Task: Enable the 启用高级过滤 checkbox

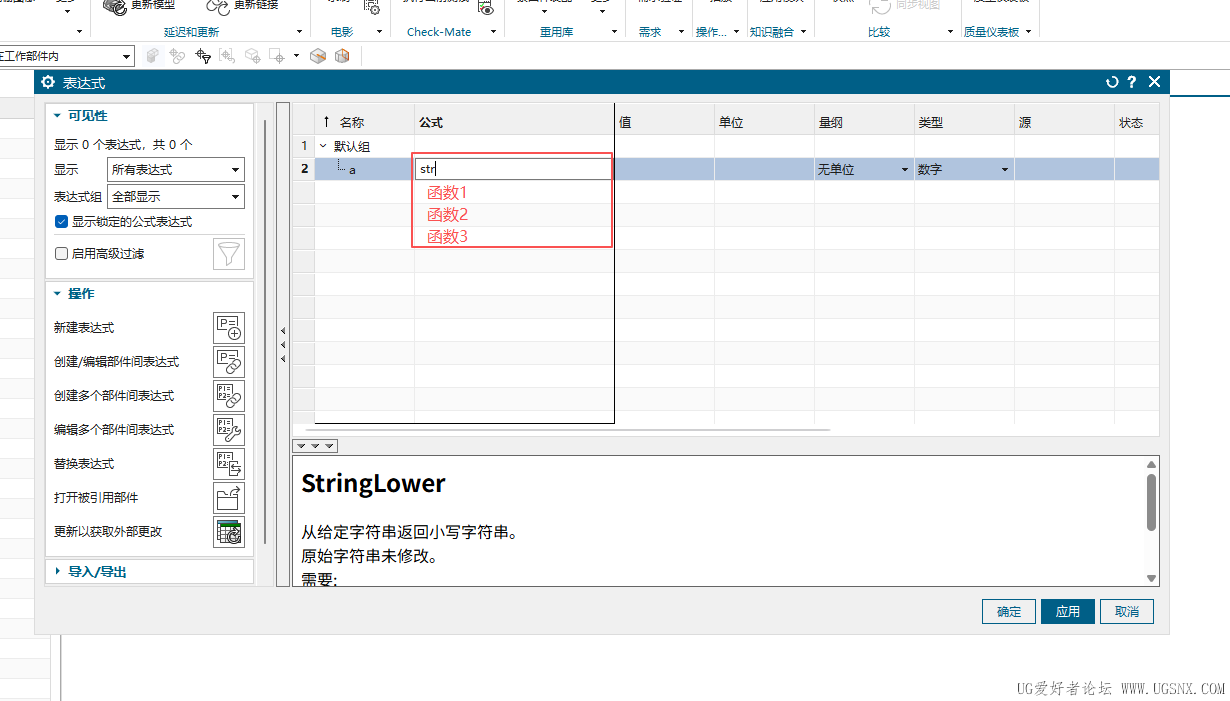Action: pos(62,254)
